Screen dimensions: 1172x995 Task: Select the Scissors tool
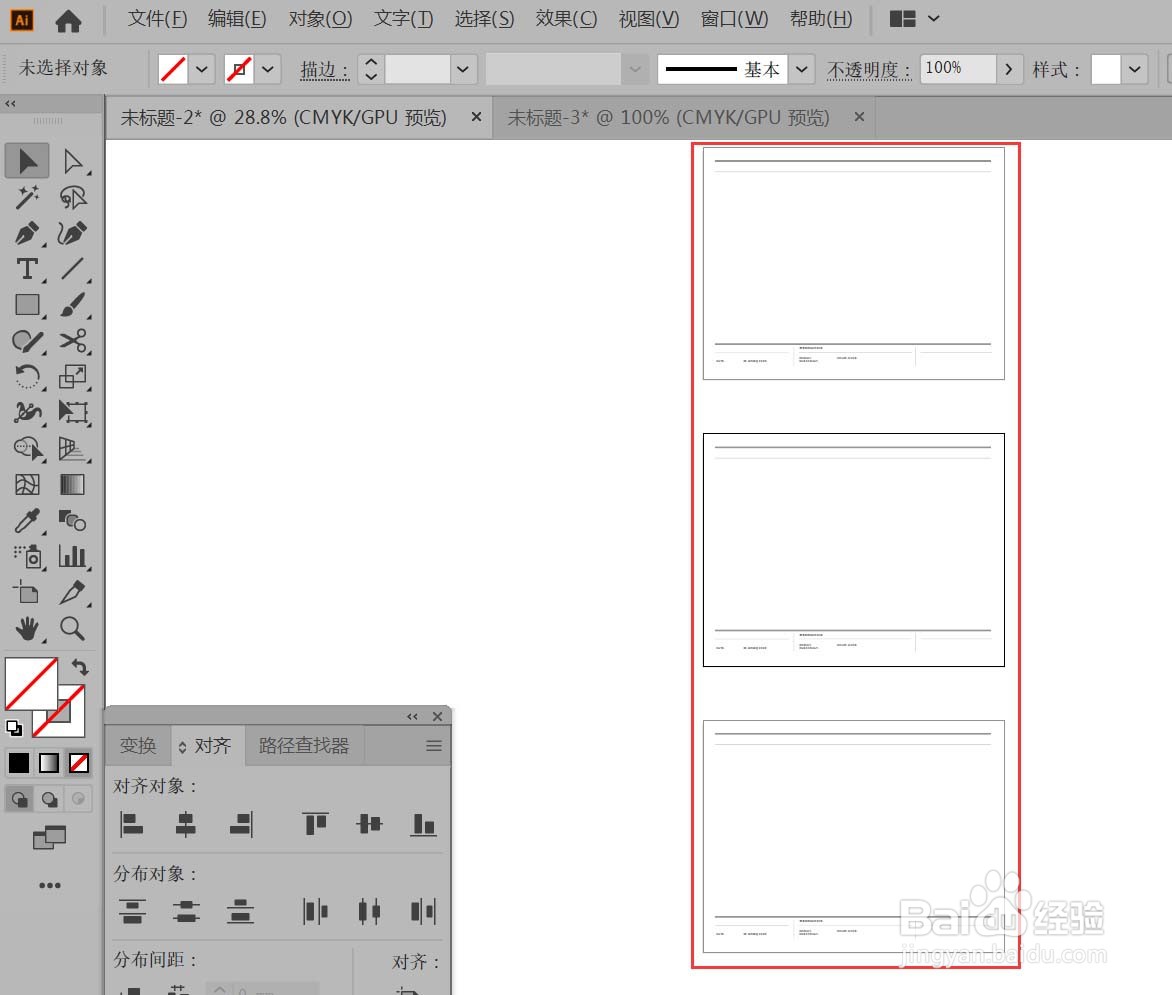tap(73, 341)
